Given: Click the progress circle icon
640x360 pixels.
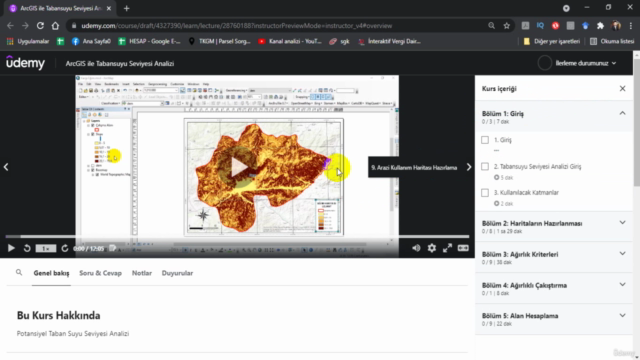Looking at the screenshot, I should [x=544, y=63].
